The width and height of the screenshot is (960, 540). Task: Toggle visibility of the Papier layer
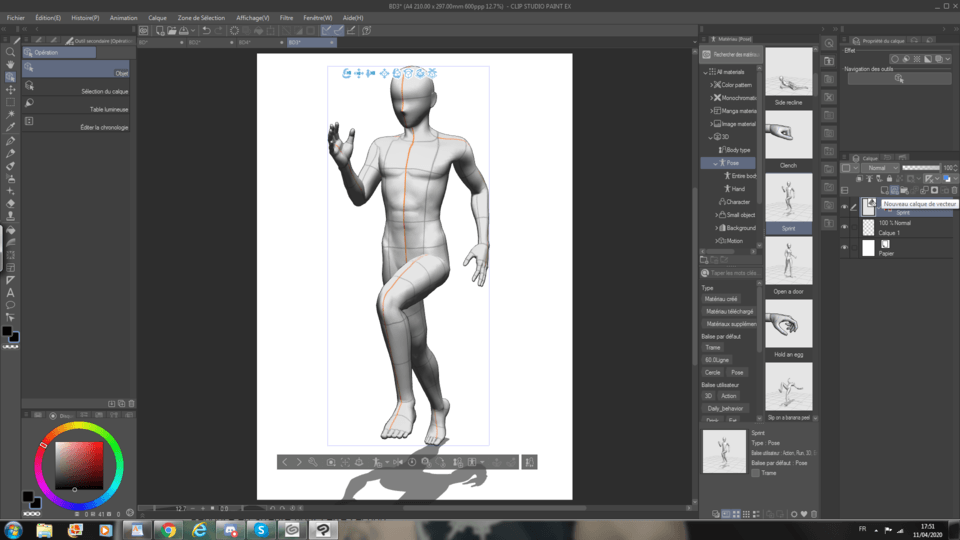point(845,248)
